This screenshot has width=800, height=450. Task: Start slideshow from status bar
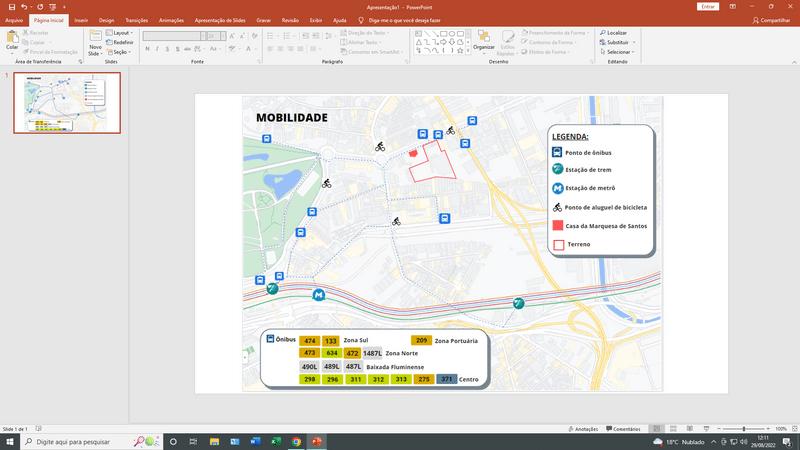coord(706,429)
